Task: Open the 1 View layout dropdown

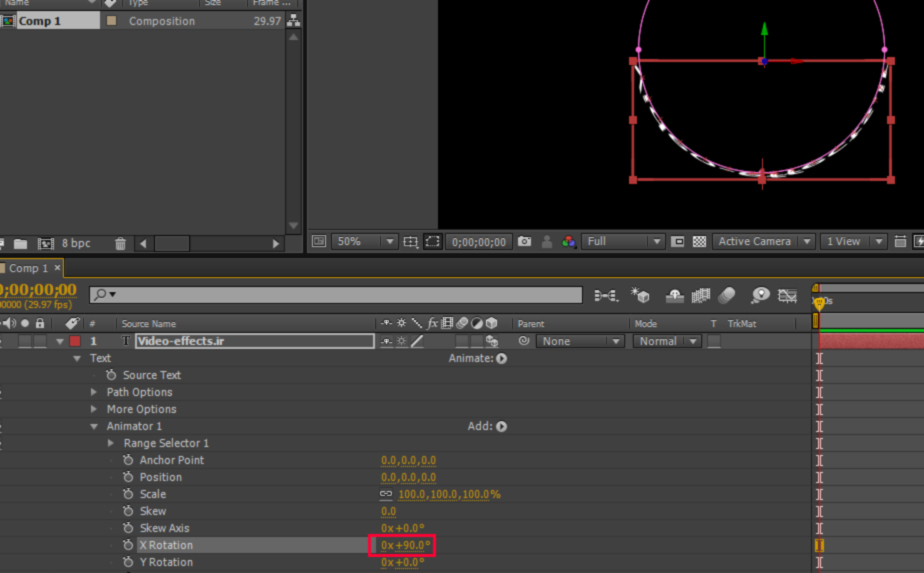Action: [853, 242]
